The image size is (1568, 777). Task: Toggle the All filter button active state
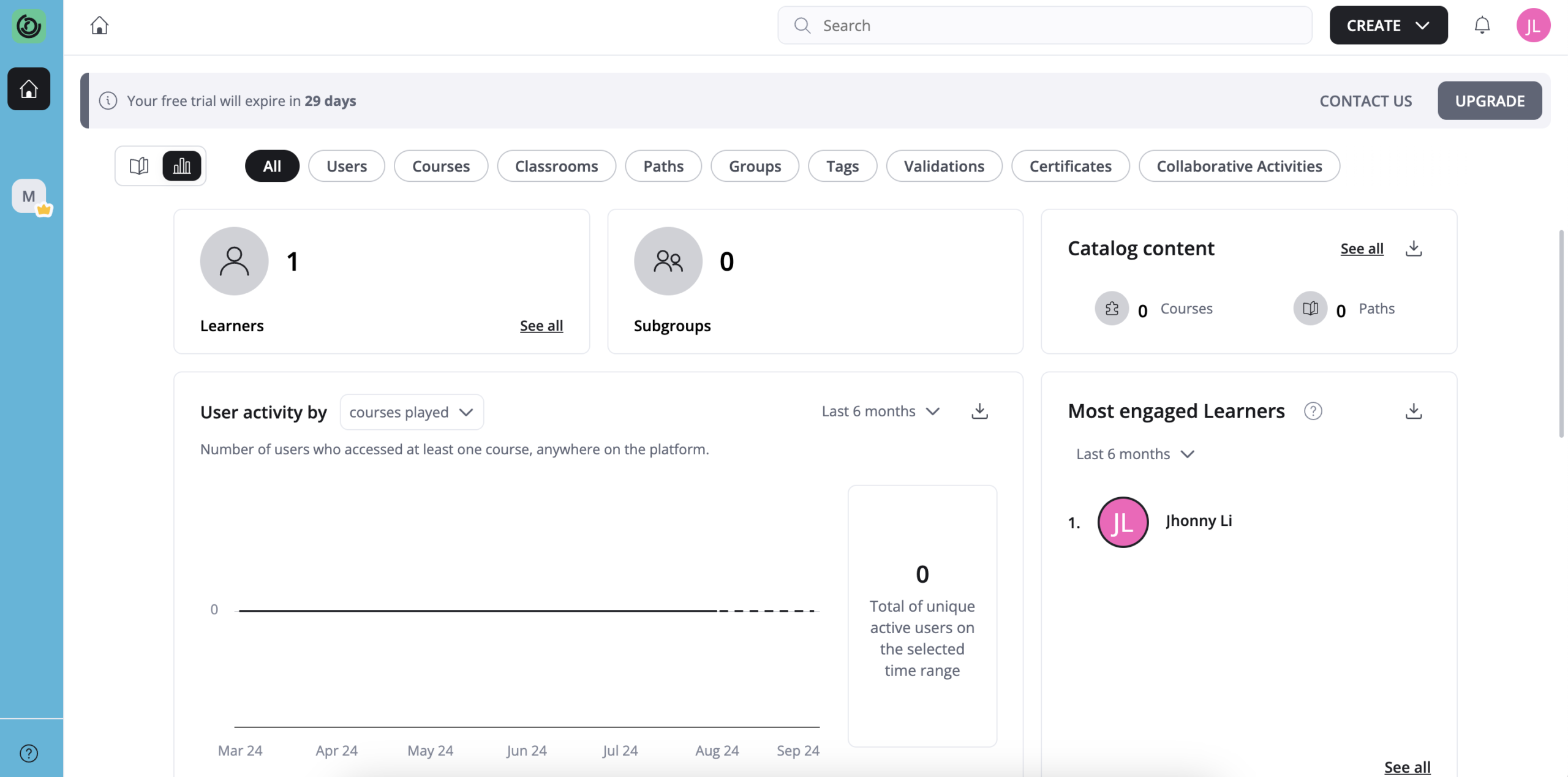(x=270, y=165)
